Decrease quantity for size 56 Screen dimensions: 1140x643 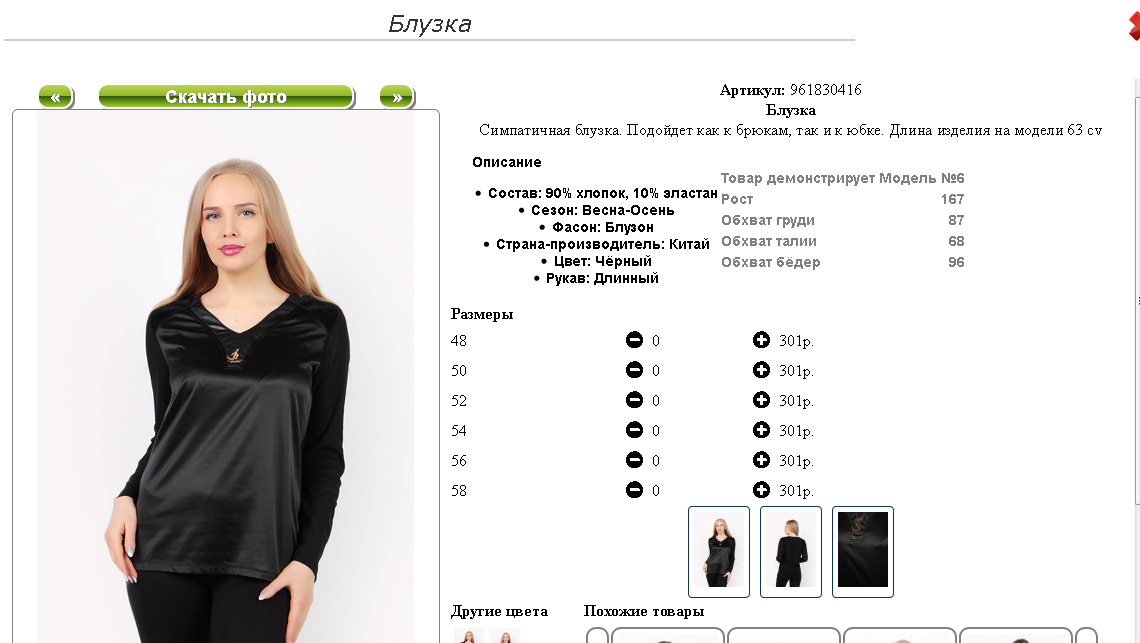[634, 460]
